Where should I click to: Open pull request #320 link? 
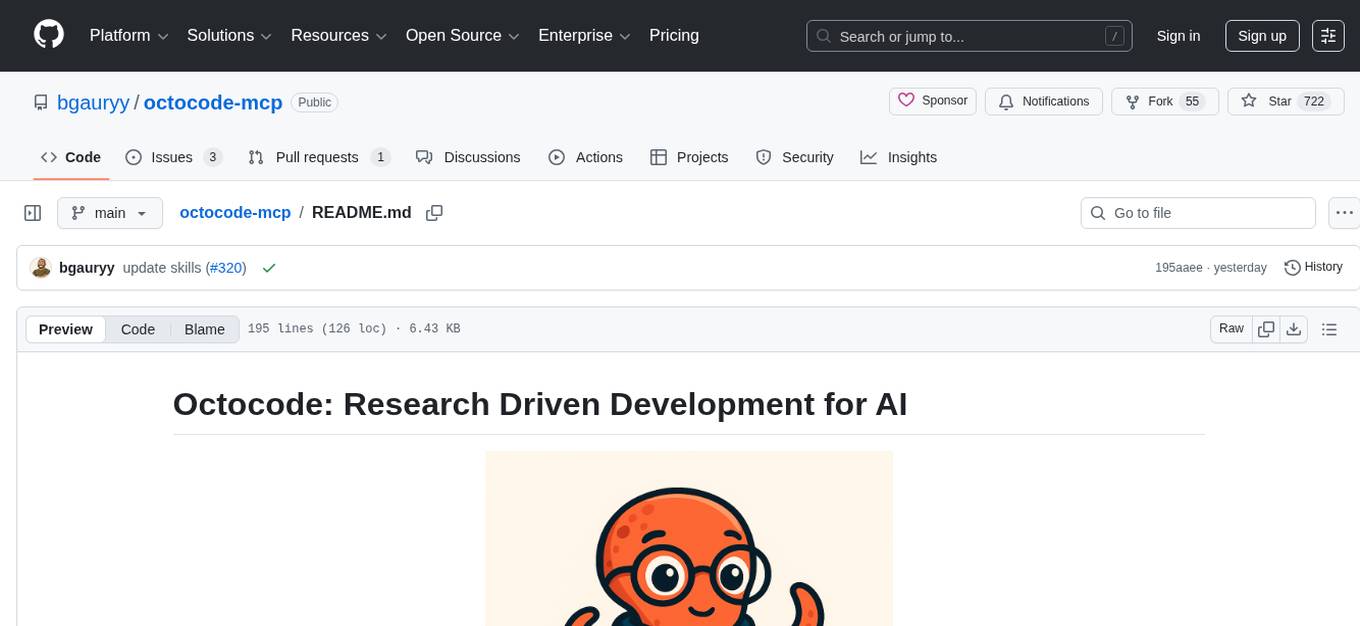click(226, 267)
